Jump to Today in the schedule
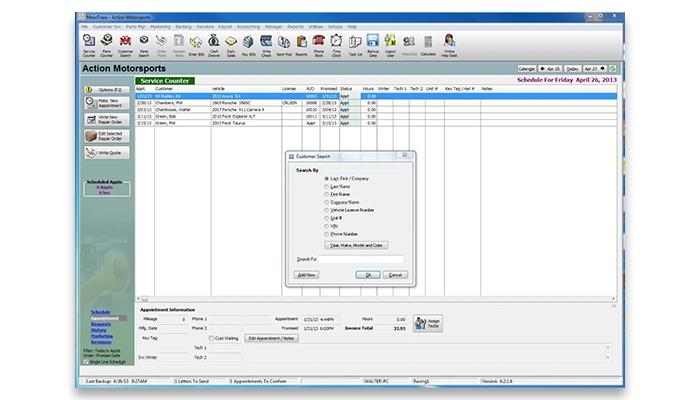 click(572, 69)
